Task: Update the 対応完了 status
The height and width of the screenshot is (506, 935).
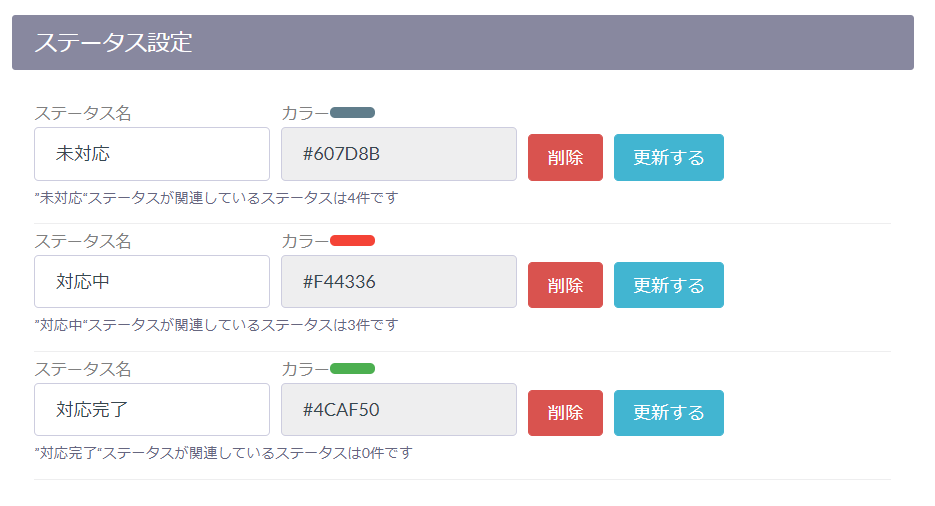Action: click(668, 413)
